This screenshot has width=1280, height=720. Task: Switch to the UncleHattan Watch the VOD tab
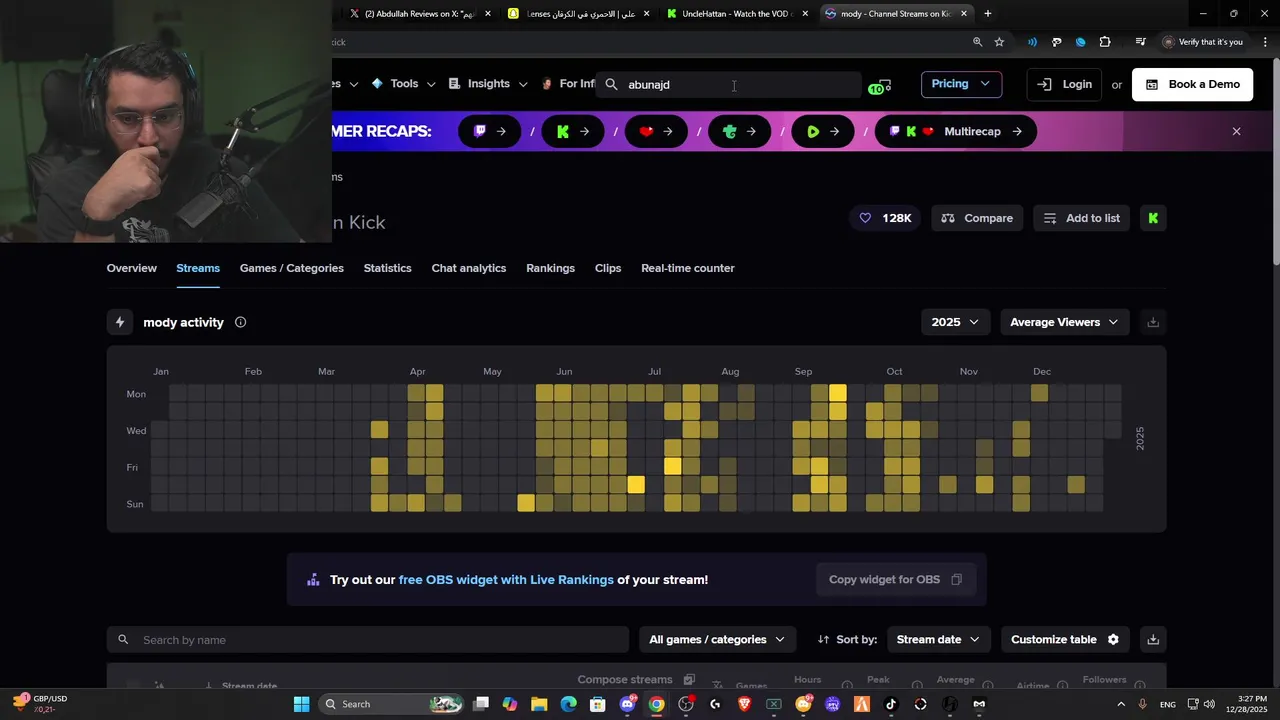(738, 14)
